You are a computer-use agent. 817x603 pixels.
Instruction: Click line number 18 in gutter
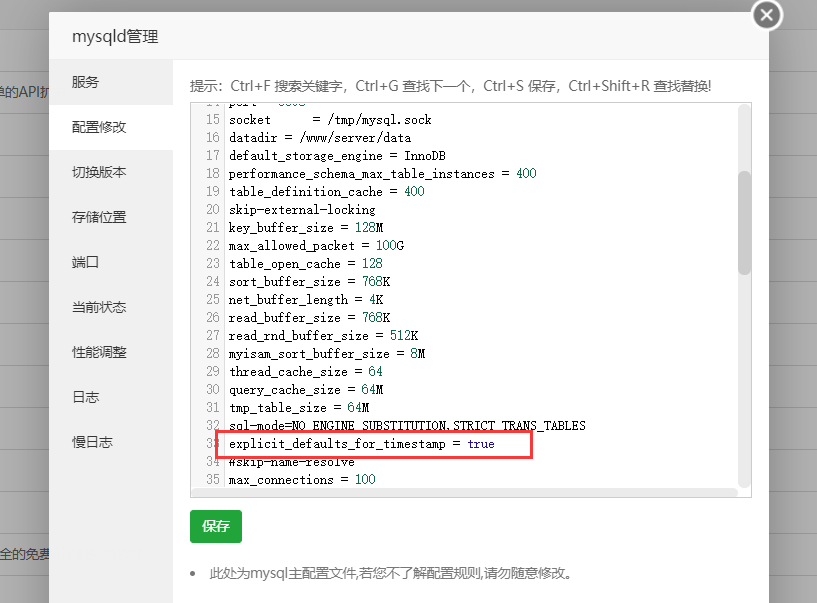[213, 174]
